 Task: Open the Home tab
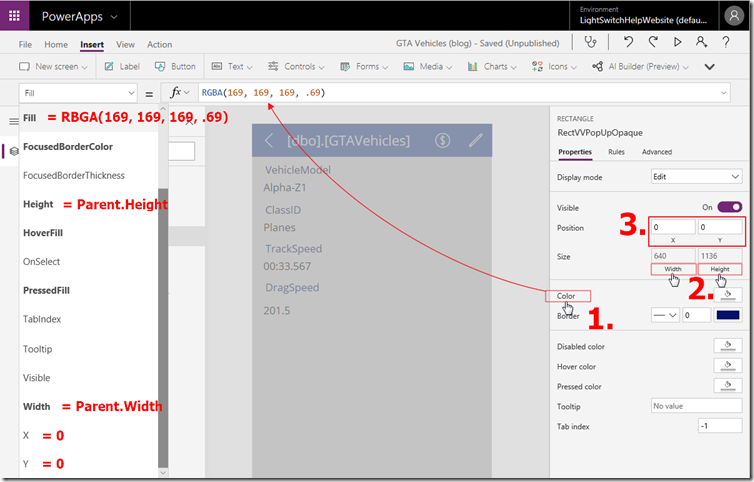56,44
